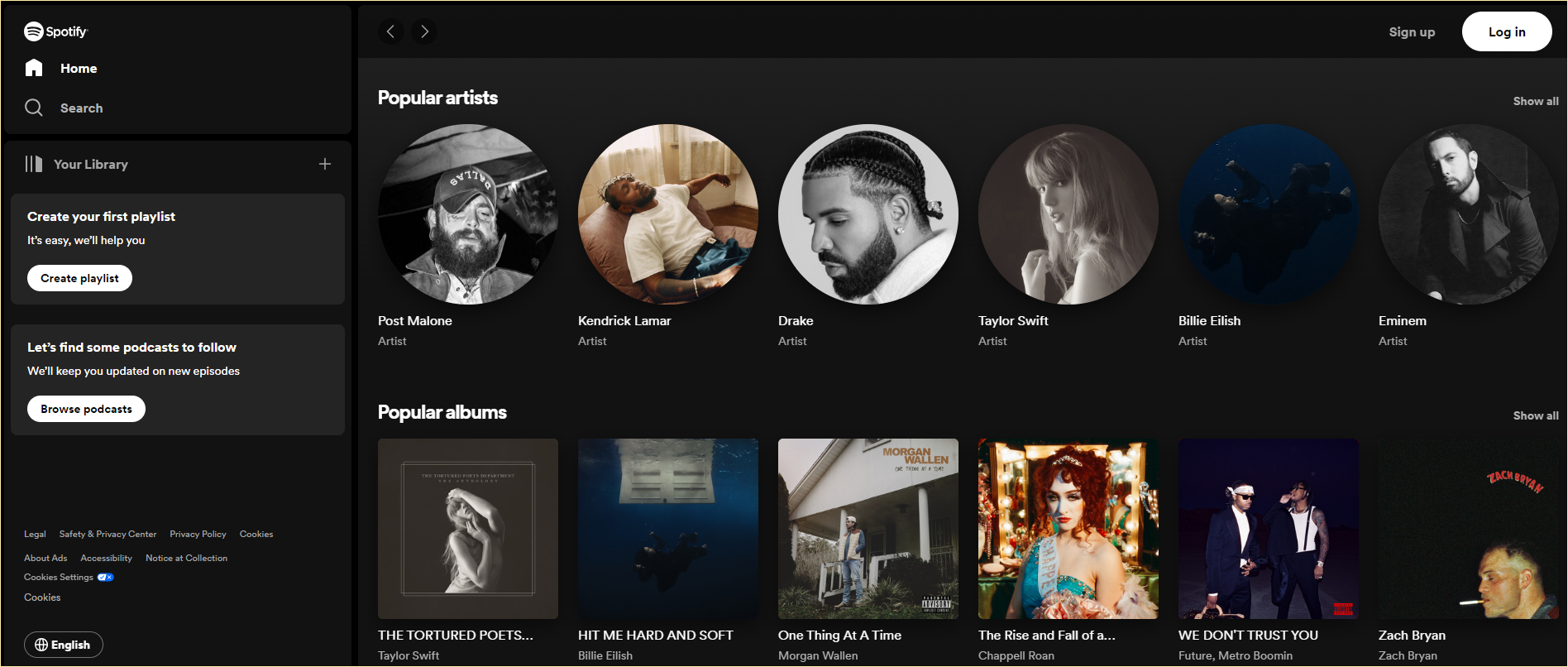The width and height of the screenshot is (1568, 667).
Task: Open Eminem artist photo
Action: coord(1469,214)
